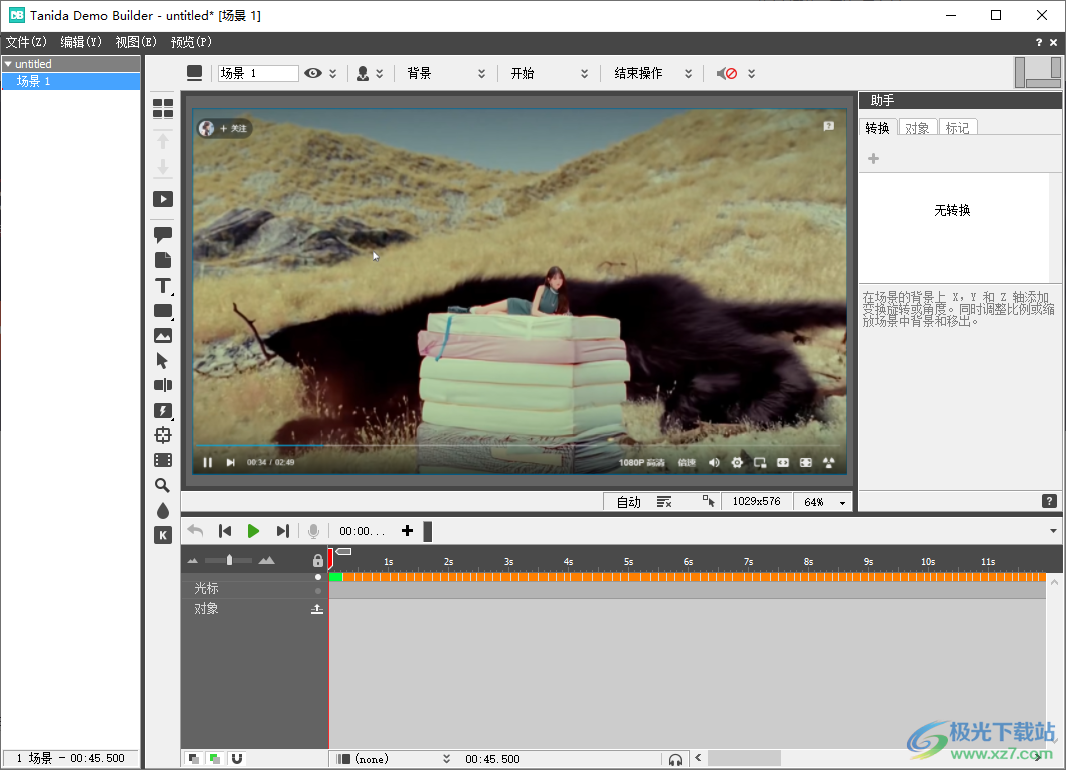
Task: Click the microphone record narration icon
Action: (x=313, y=531)
